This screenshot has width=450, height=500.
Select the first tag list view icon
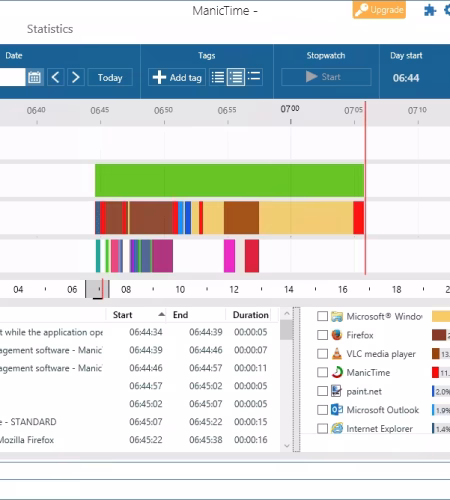[218, 77]
